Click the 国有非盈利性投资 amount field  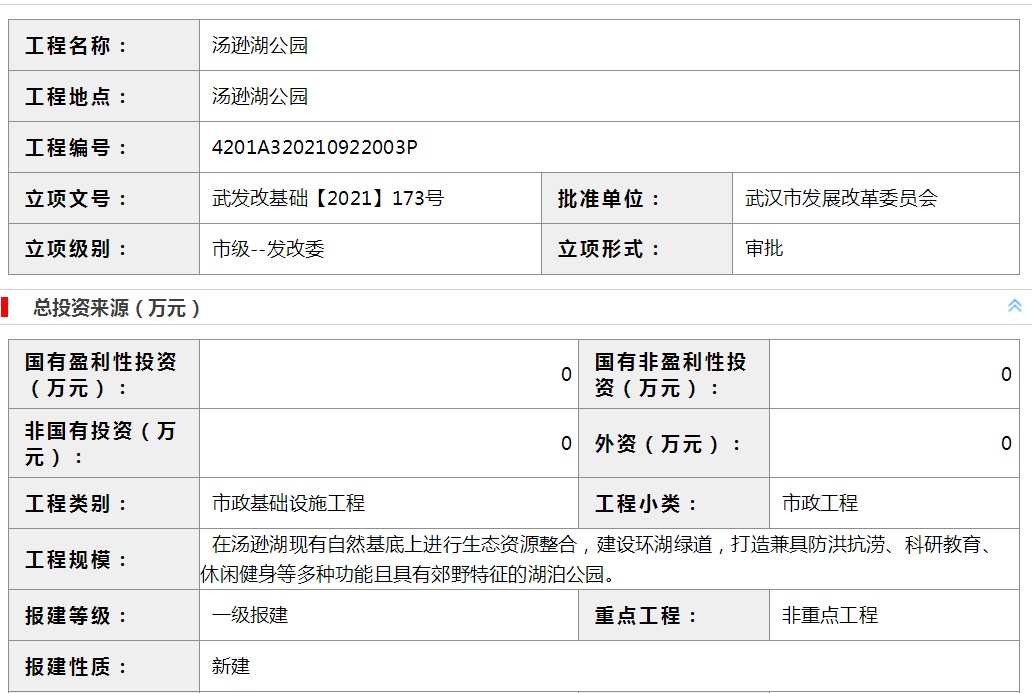click(x=894, y=374)
